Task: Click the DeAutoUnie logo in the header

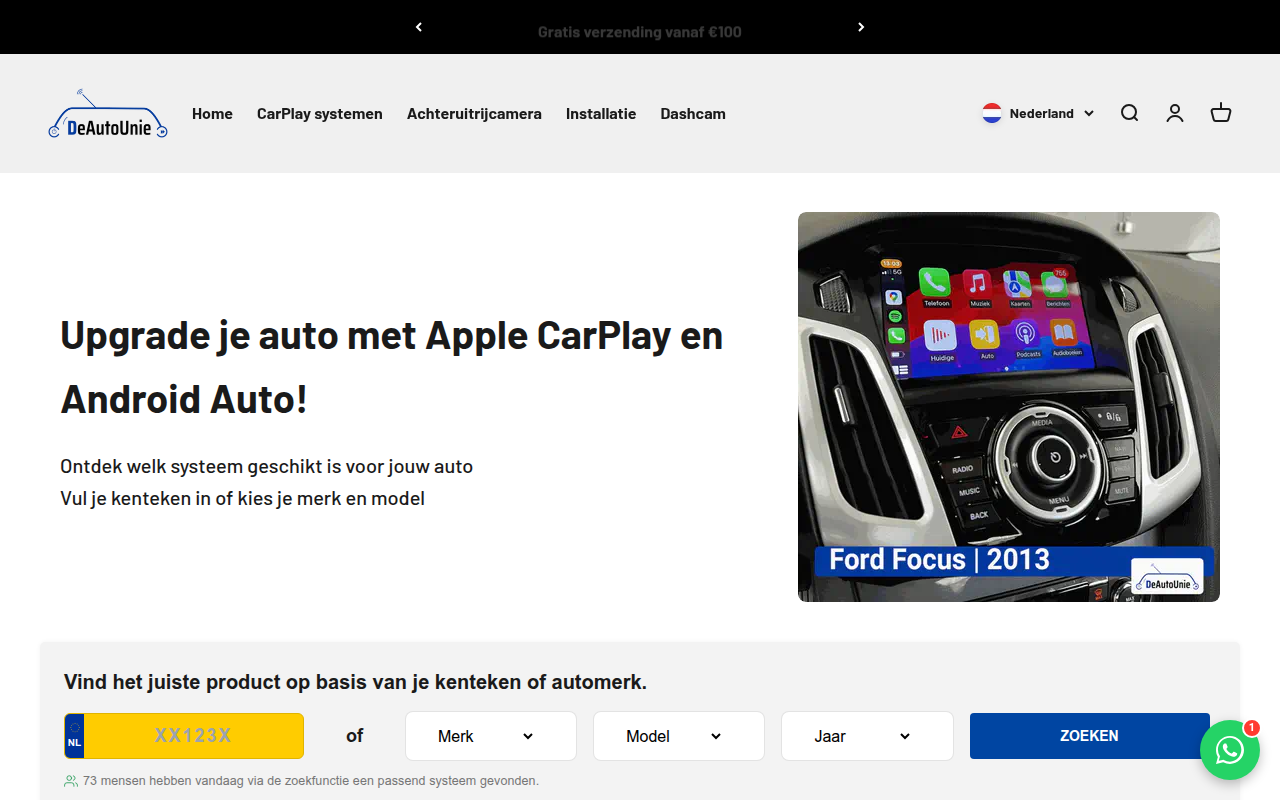Action: (x=108, y=113)
